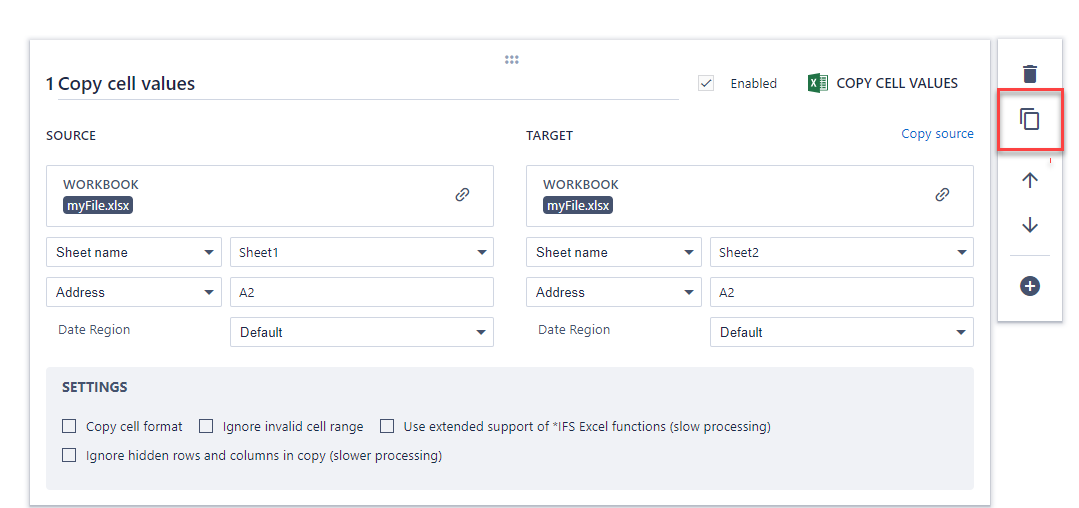Click the source address A2 input field

click(361, 292)
